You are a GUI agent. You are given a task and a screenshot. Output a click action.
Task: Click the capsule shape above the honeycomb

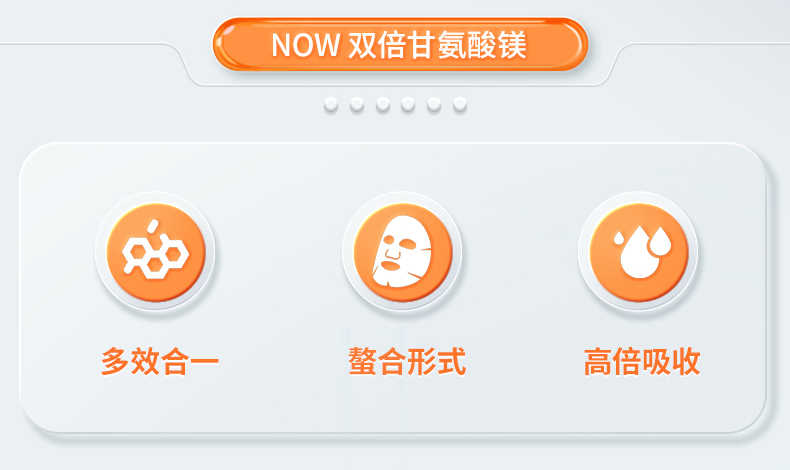pos(152,227)
